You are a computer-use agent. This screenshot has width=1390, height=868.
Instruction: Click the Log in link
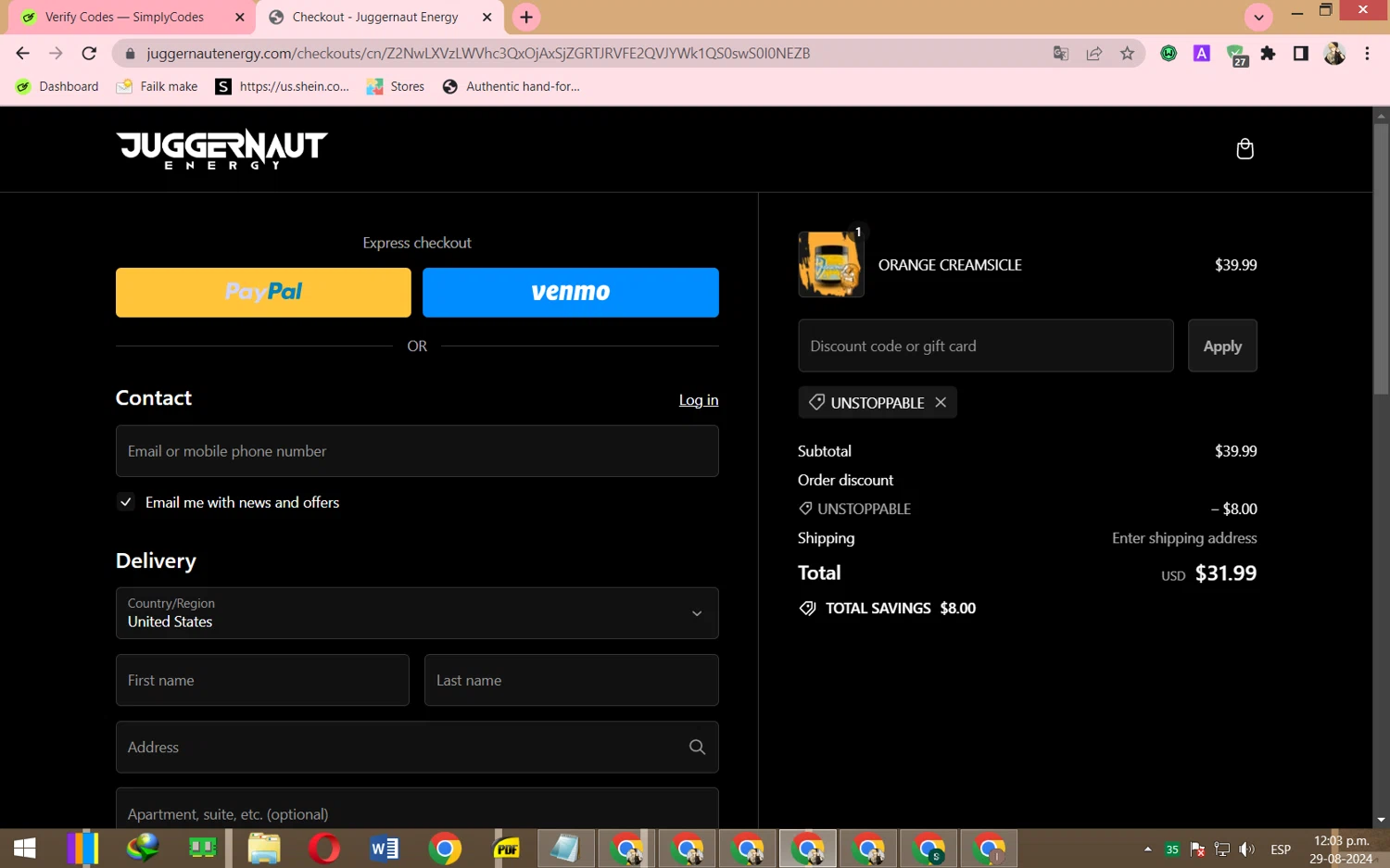[x=699, y=400]
